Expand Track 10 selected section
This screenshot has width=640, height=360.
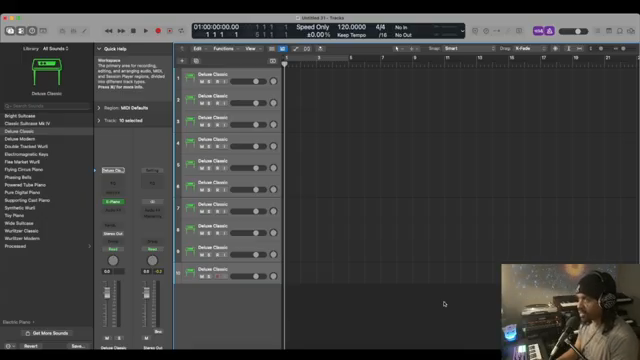pyautogui.click(x=99, y=121)
